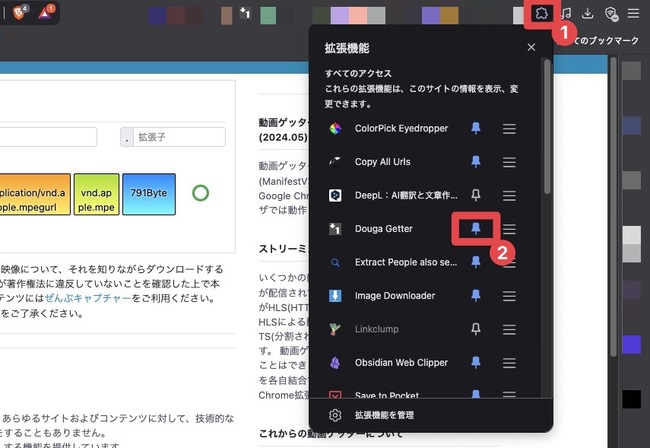Open the Extensions puzzle icon in the toolbar
Image resolution: width=650 pixels, height=448 pixels.
541,14
